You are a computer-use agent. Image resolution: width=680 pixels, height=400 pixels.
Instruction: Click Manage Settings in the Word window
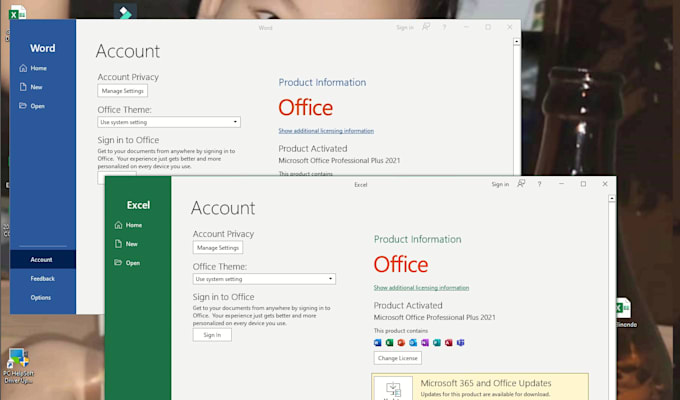tap(123, 91)
